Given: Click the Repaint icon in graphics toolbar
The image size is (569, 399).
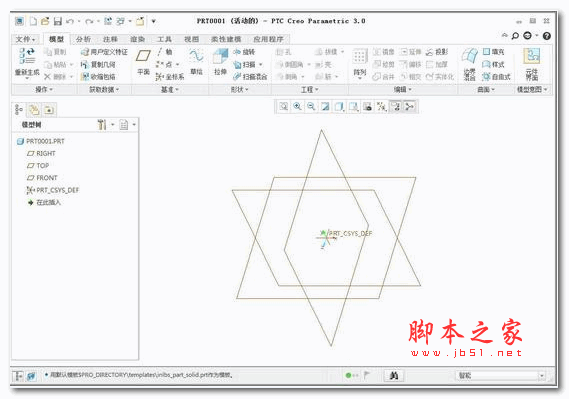Looking at the screenshot, I should click(325, 107).
